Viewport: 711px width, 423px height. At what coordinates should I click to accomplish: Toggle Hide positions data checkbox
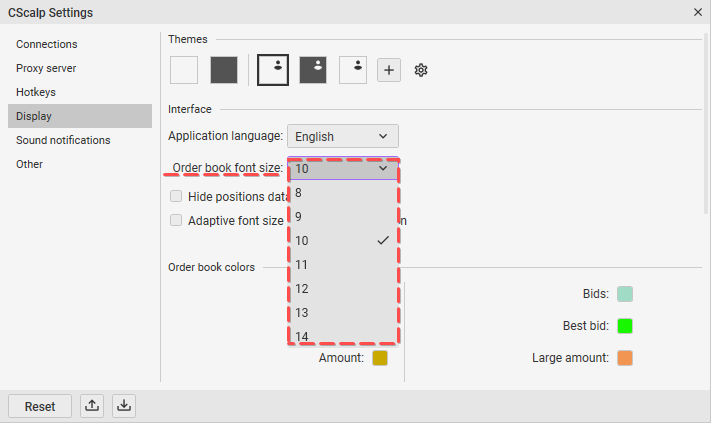pyautogui.click(x=176, y=196)
